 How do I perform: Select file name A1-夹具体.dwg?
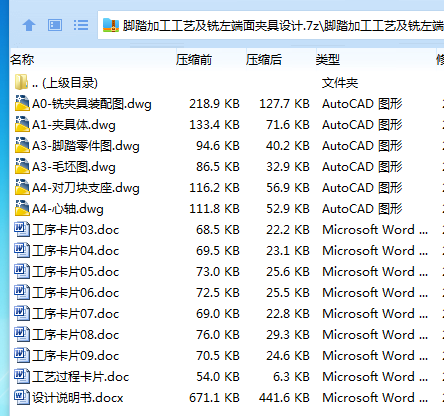click(74, 125)
